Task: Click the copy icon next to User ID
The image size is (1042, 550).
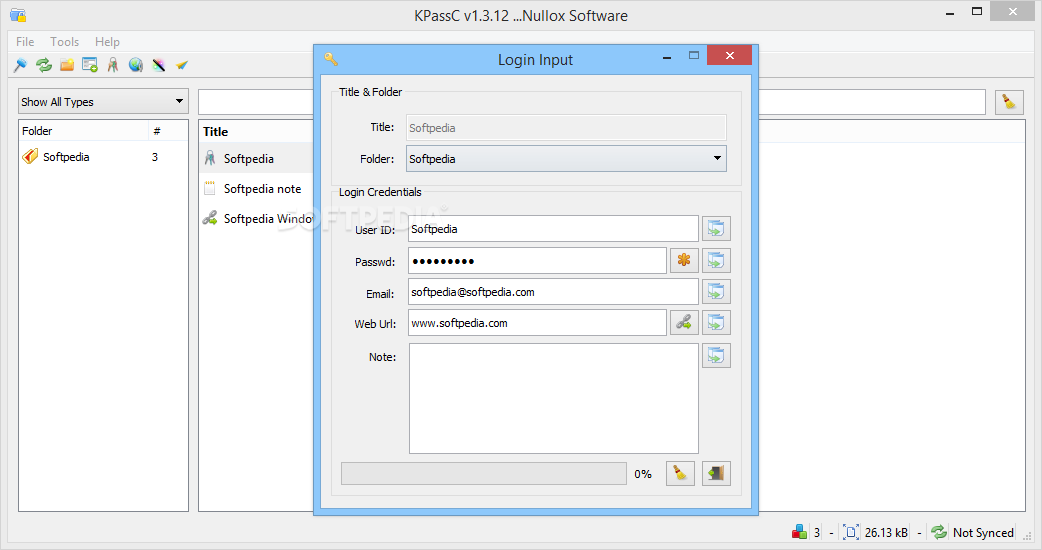Action: (x=716, y=229)
